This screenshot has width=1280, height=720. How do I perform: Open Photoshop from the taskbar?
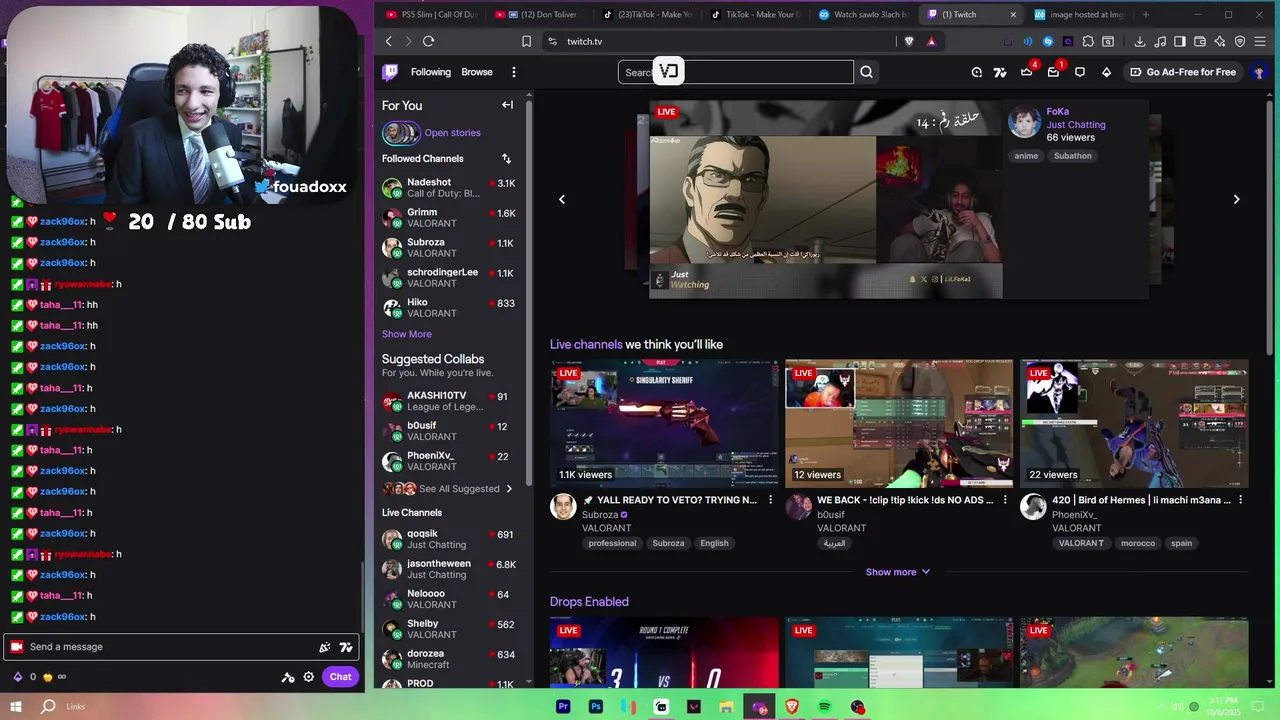pyautogui.click(x=596, y=707)
